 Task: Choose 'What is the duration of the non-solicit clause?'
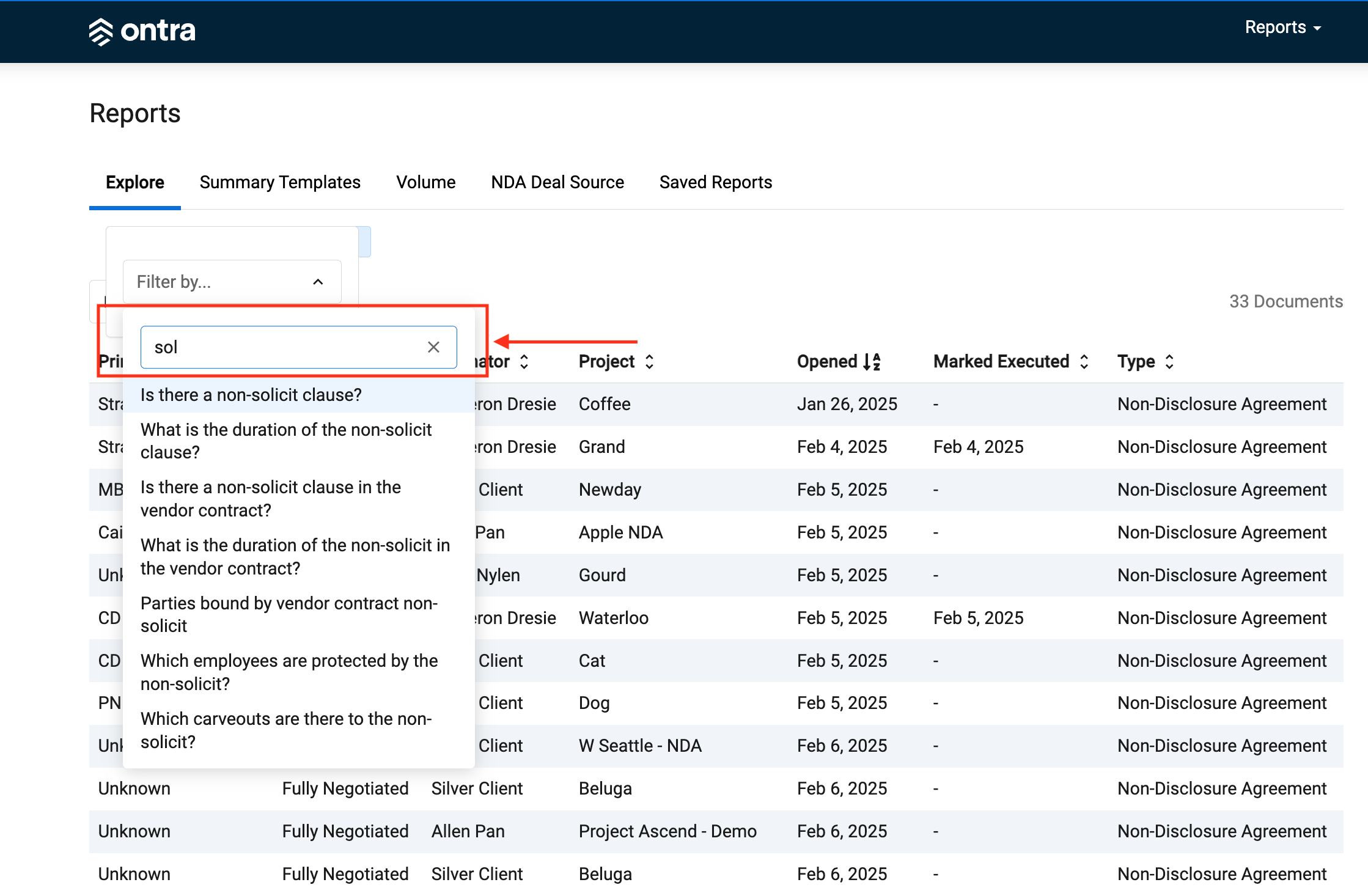(299, 441)
